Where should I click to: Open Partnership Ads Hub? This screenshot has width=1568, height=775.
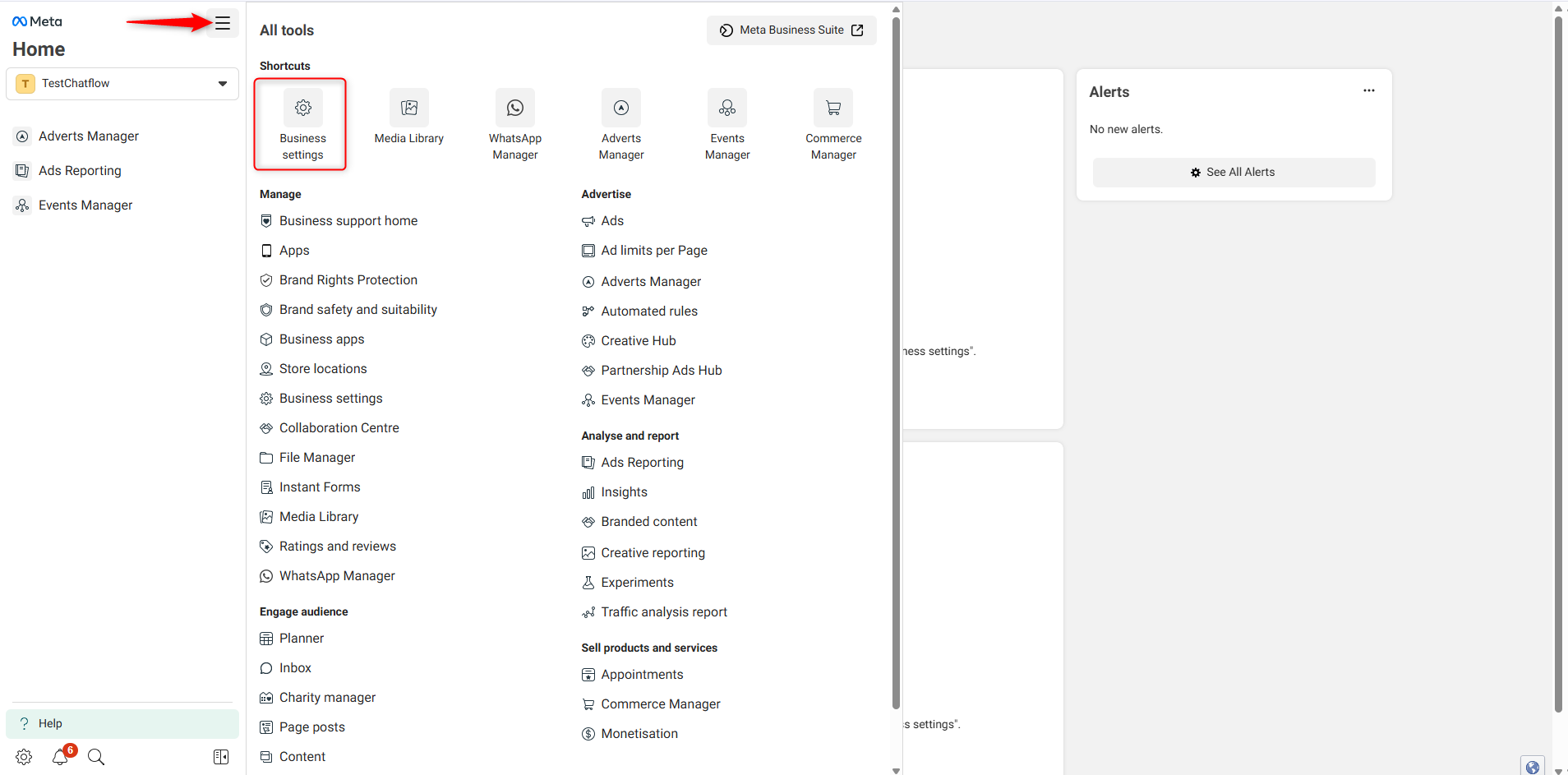point(652,371)
